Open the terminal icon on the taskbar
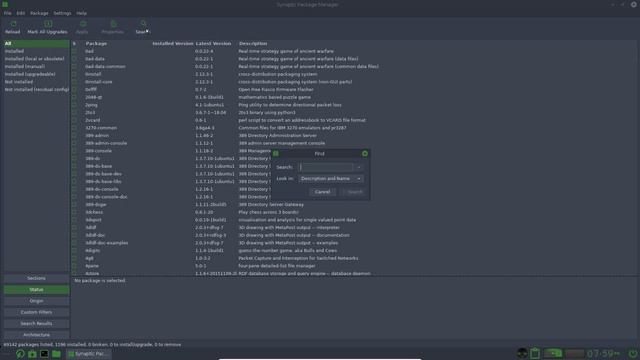Screen dimensions: 640x360 click(44, 354)
